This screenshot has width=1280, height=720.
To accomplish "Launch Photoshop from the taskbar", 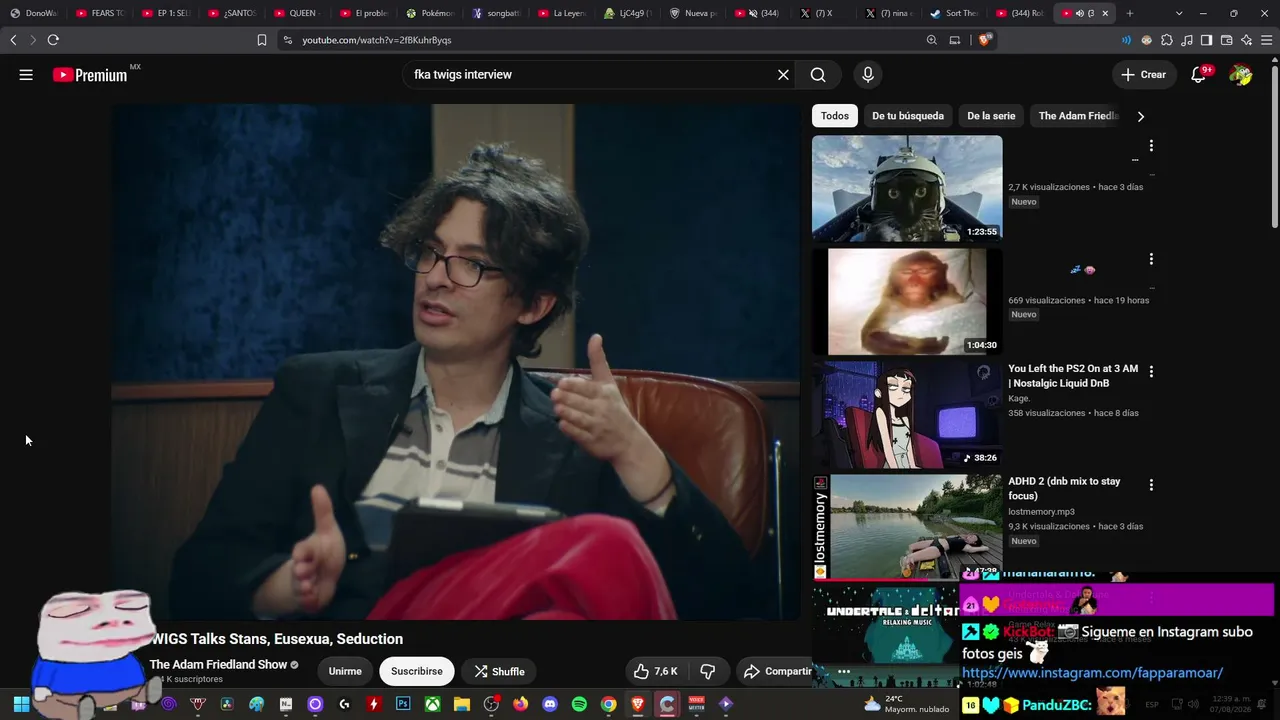I will click(x=403, y=704).
